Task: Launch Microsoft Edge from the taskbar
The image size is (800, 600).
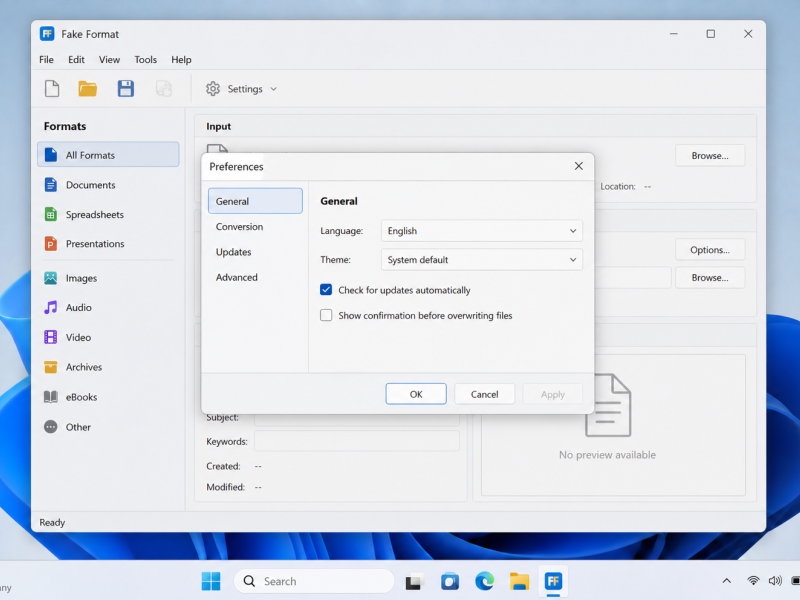Action: coord(484,581)
